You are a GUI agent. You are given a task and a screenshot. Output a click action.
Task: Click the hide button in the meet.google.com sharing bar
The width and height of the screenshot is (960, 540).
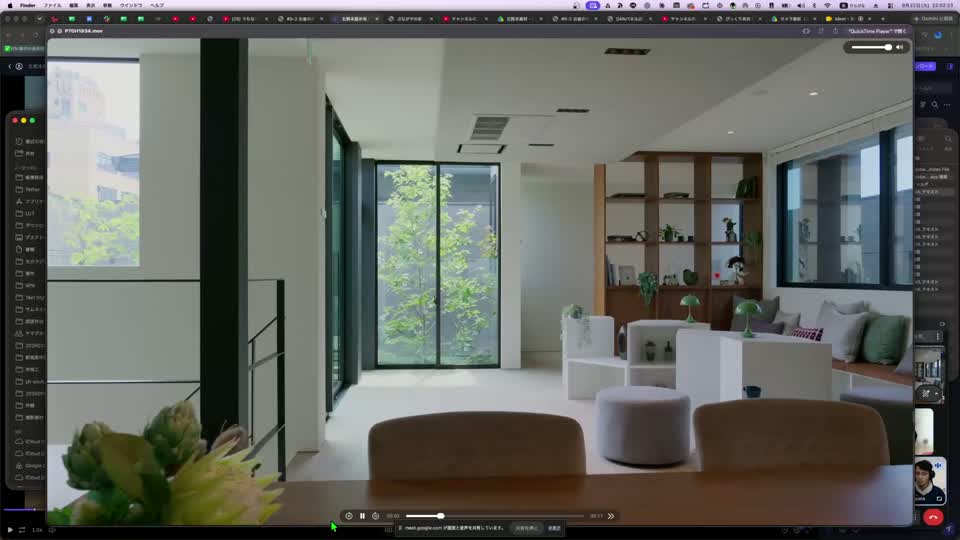[x=554, y=528]
